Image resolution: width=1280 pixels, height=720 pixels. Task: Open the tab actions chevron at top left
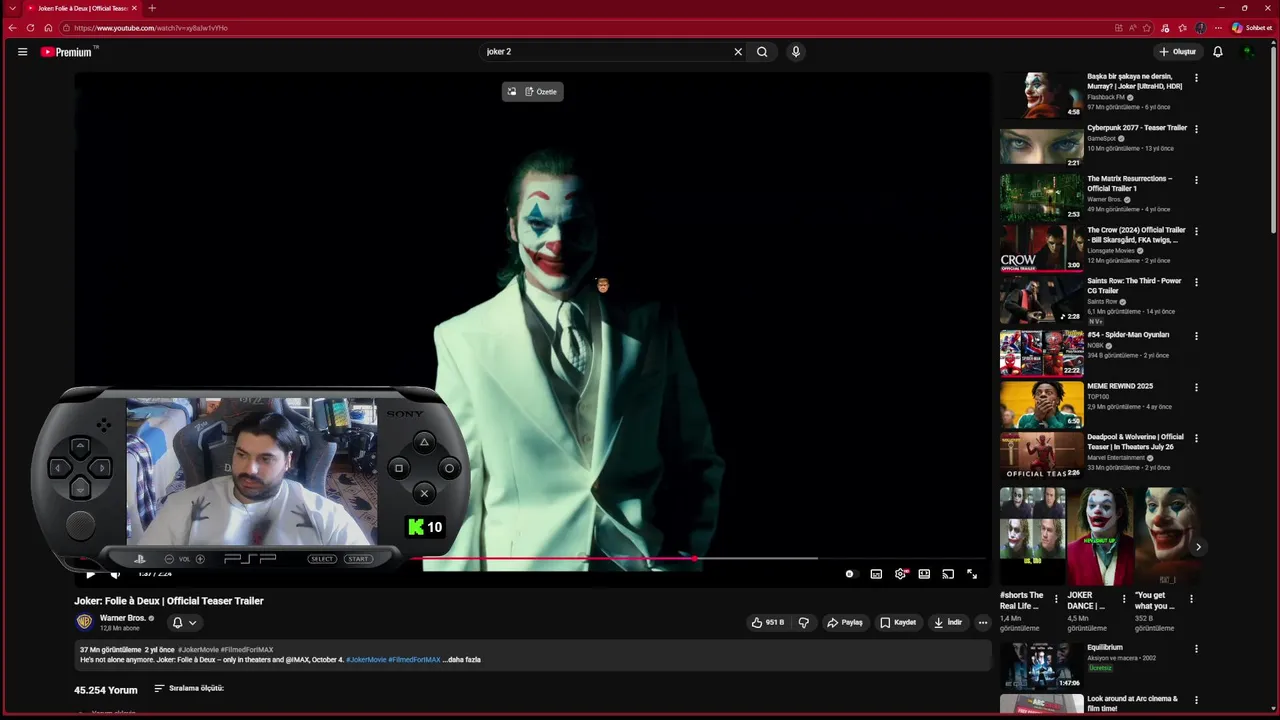[x=12, y=8]
